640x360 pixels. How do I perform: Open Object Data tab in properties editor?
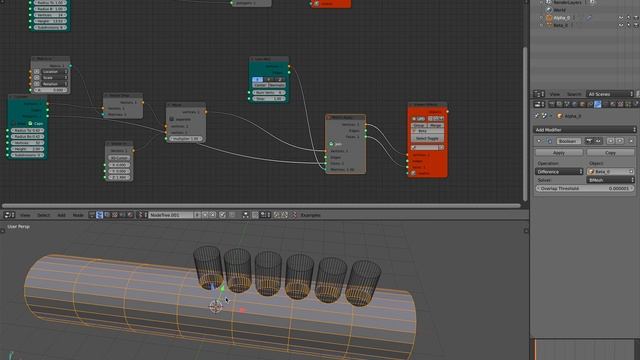[x=605, y=105]
